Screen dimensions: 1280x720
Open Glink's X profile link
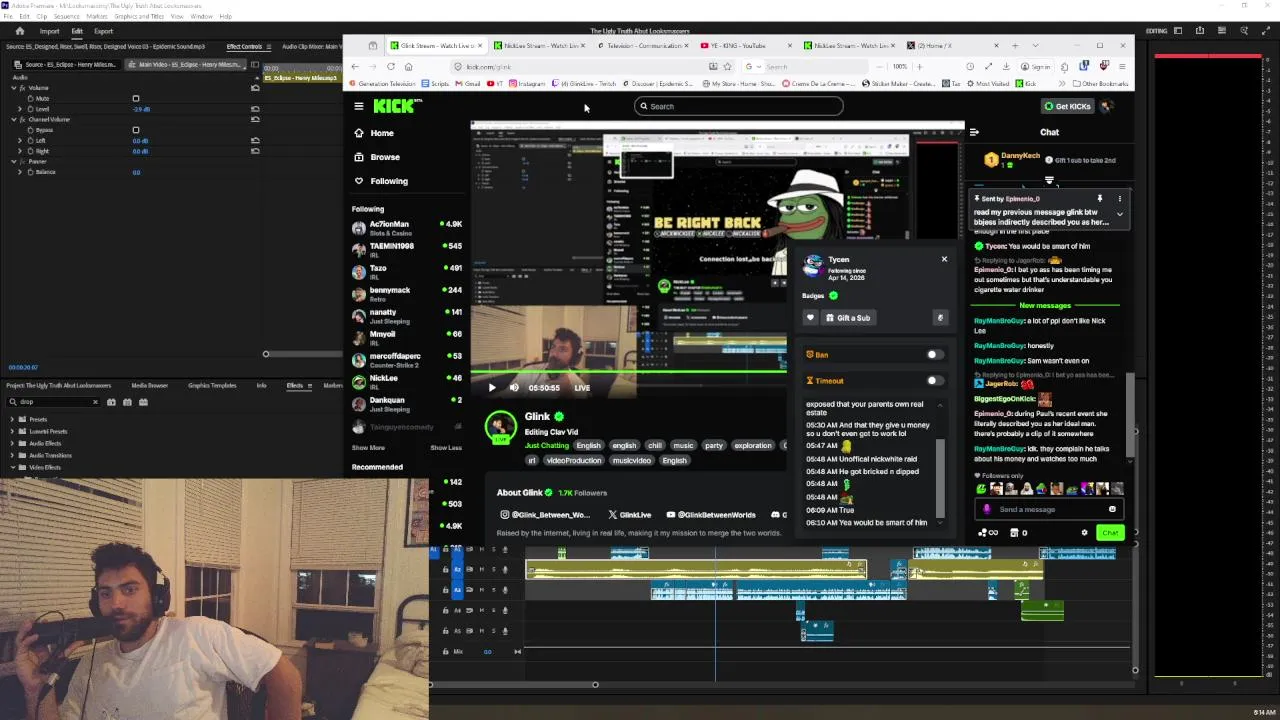630,515
